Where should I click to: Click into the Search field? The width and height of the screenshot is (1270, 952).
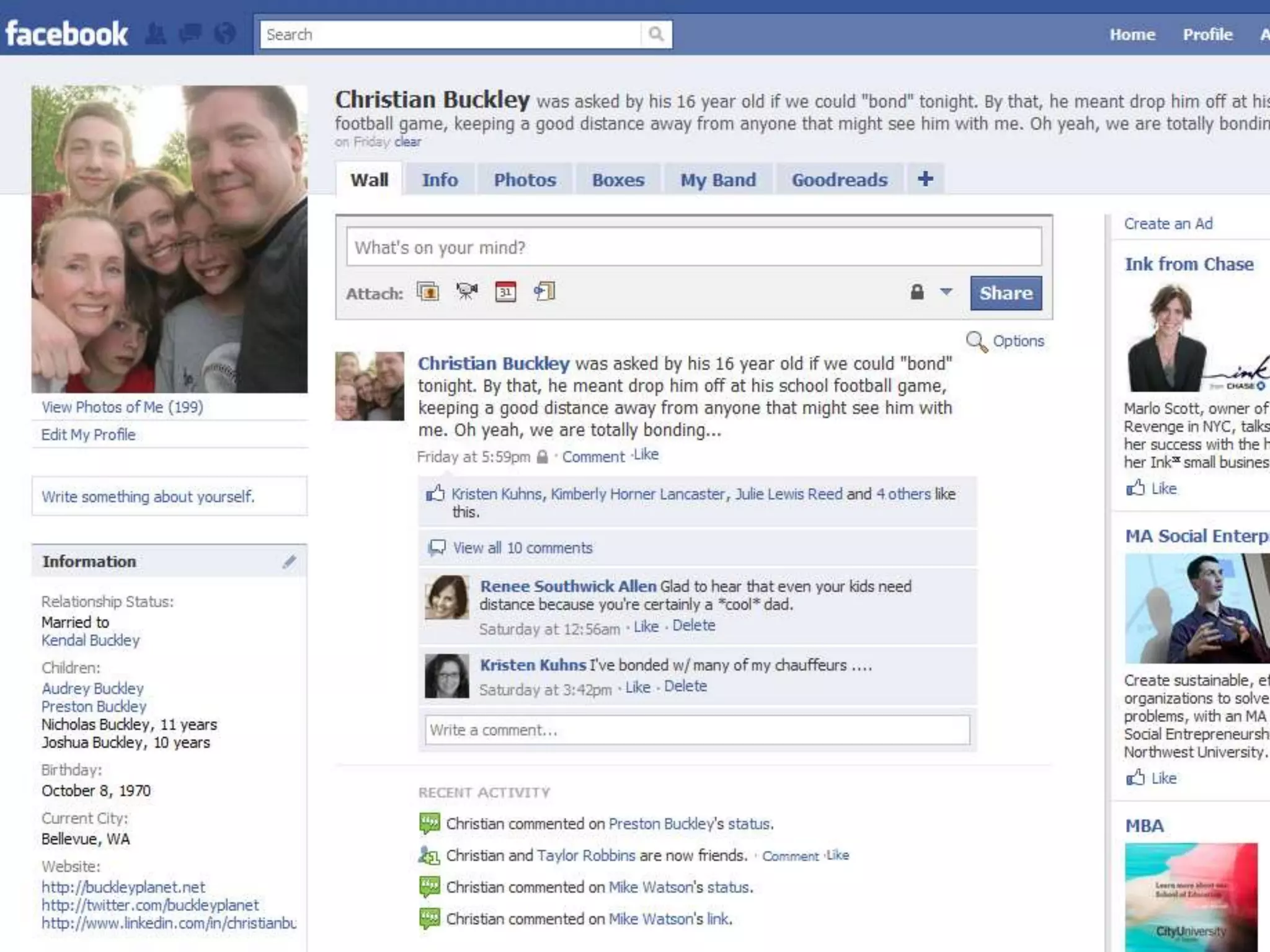pos(450,35)
